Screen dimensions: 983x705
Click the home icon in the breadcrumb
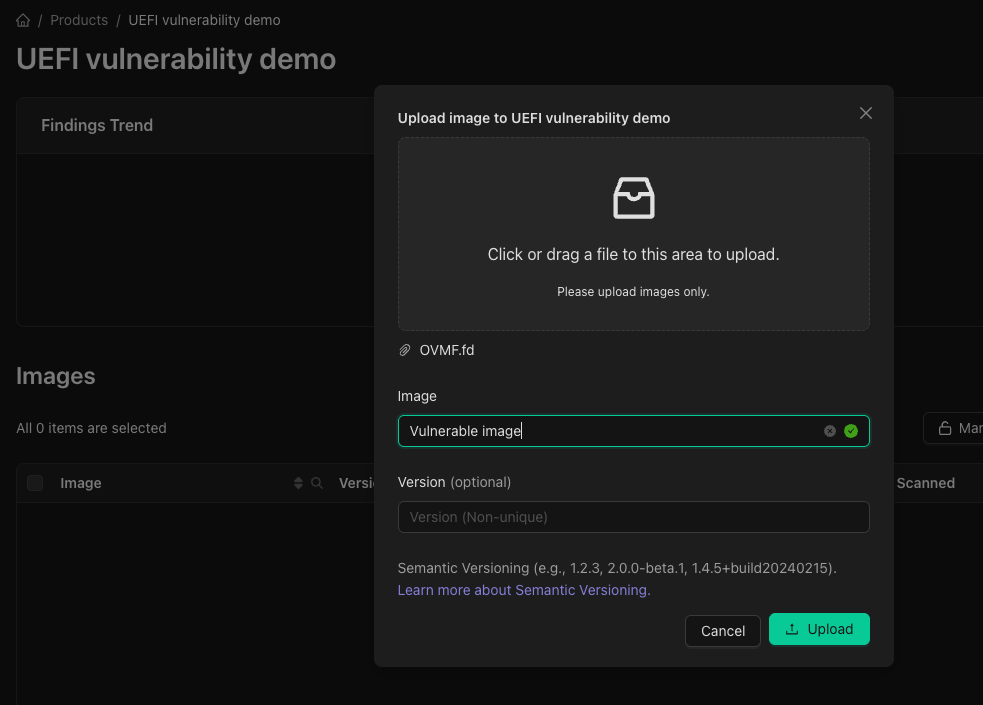coord(22,19)
